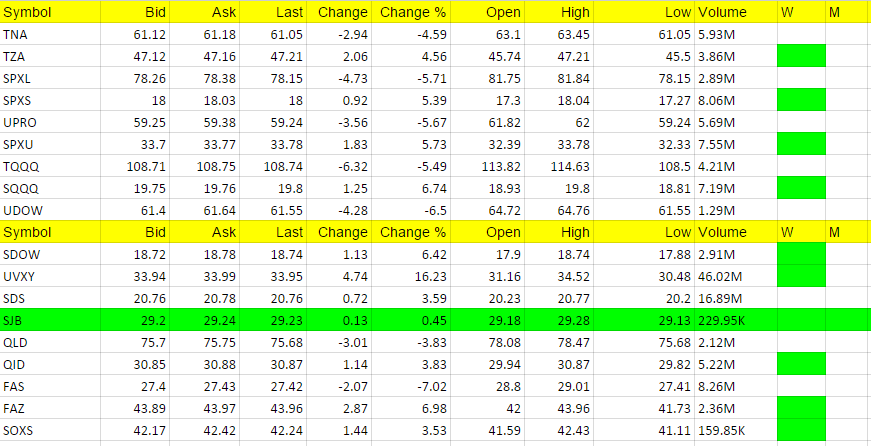Viewport: 871px width, 446px height.
Task: Click the green W cell for TZA
Action: click(802, 56)
